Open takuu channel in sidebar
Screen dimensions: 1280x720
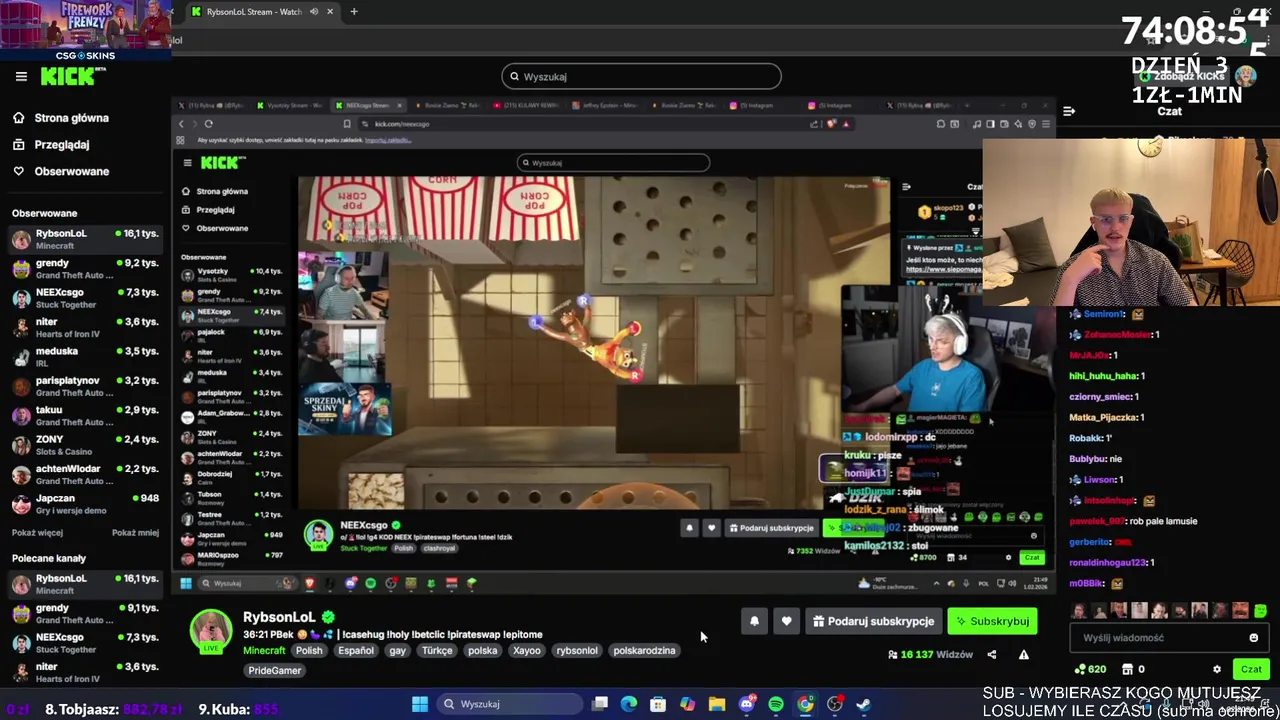[85, 416]
